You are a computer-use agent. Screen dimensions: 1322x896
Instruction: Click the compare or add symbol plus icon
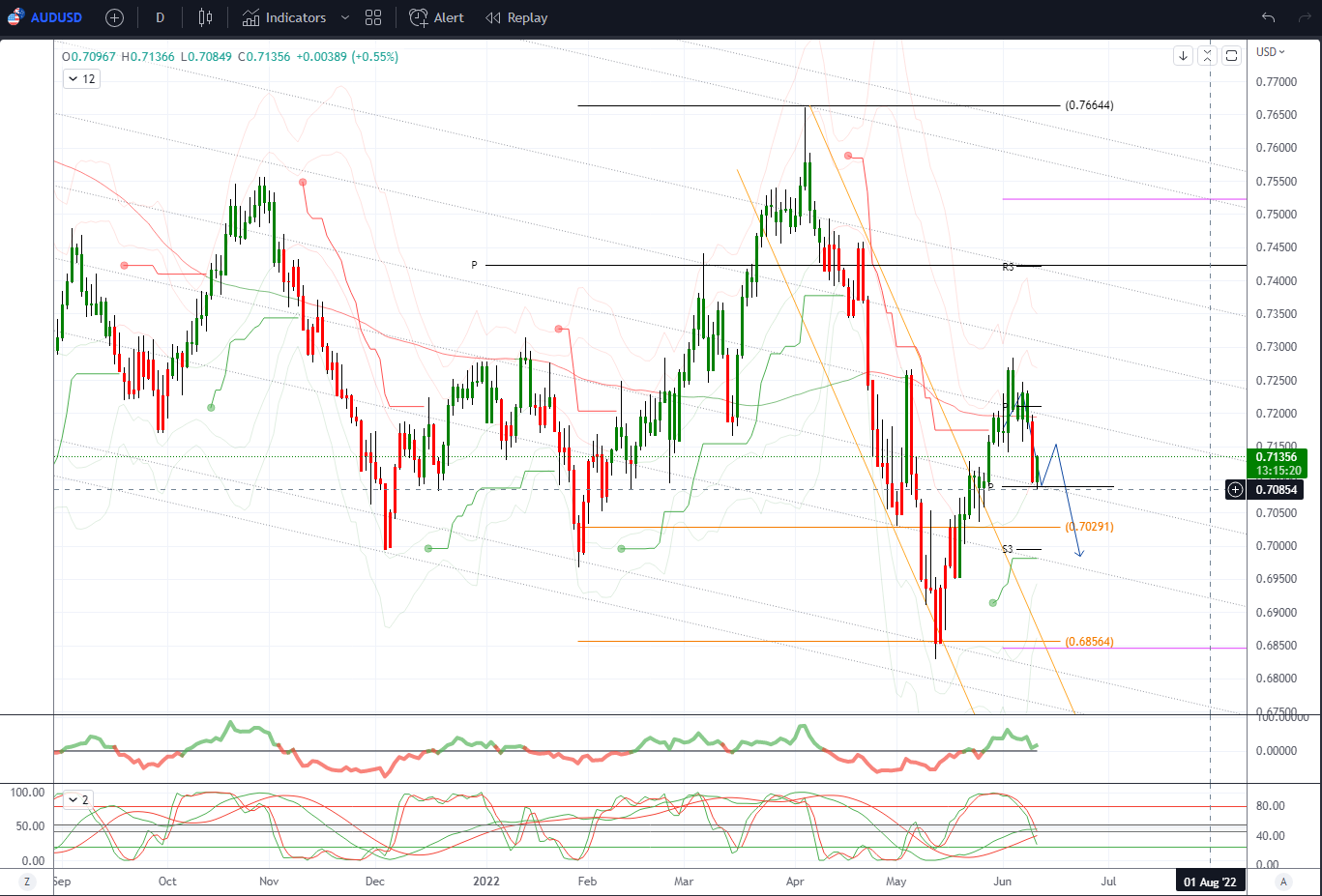[114, 17]
